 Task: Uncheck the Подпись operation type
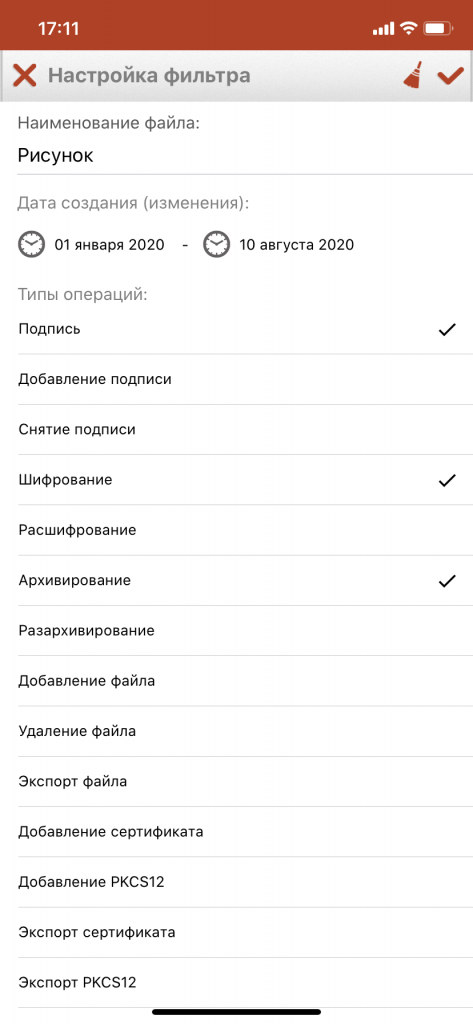(236, 329)
